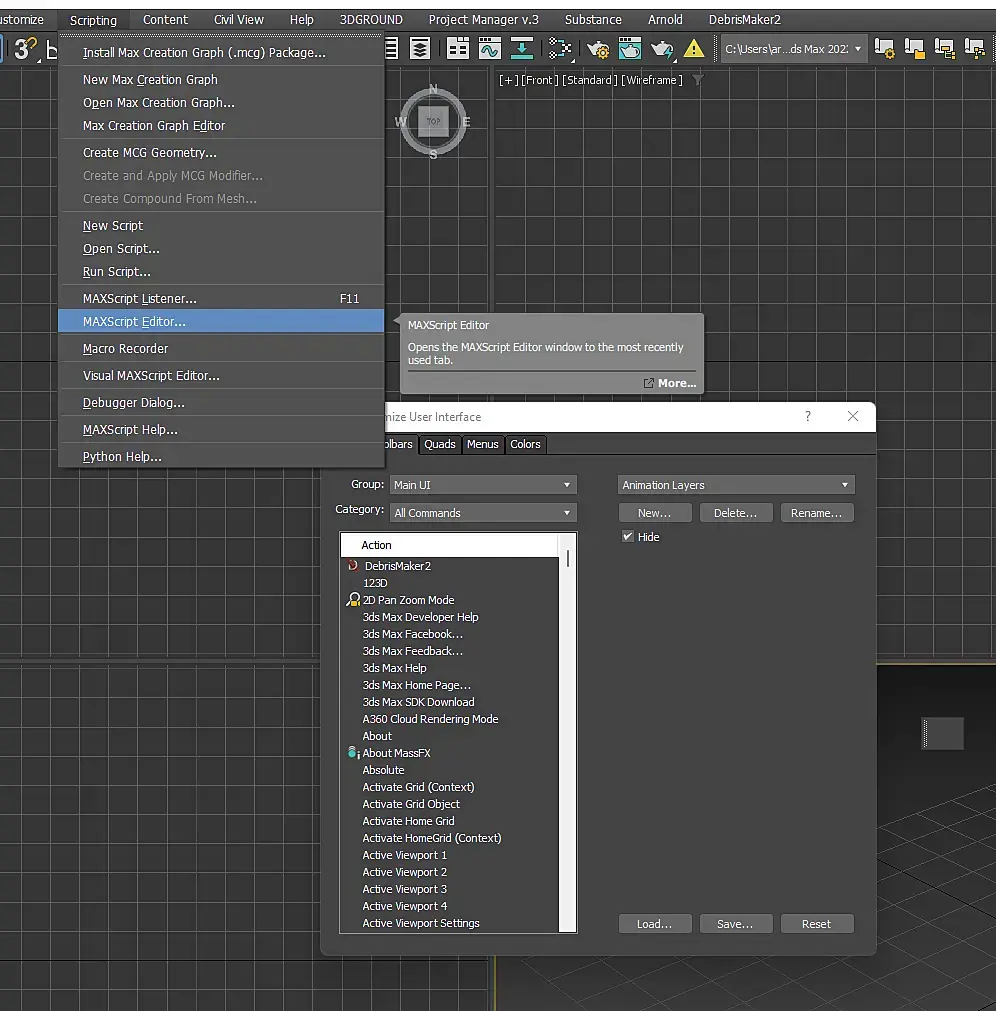The height and width of the screenshot is (1011, 996).
Task: Click the Action list vertical scrollbar
Action: 567,557
